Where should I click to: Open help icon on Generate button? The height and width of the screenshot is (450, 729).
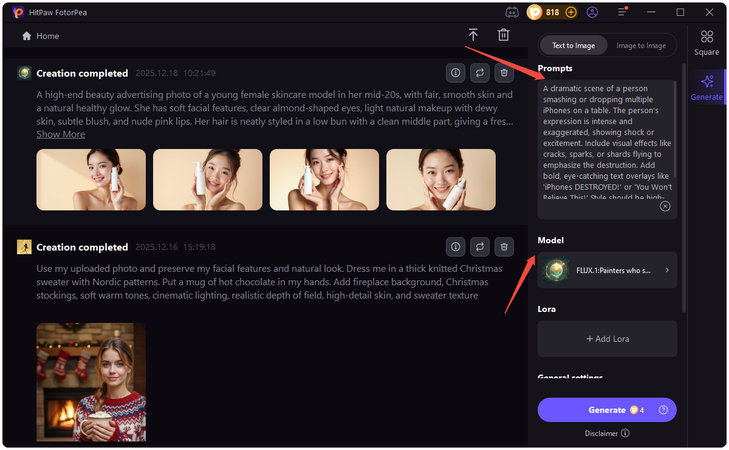point(663,410)
